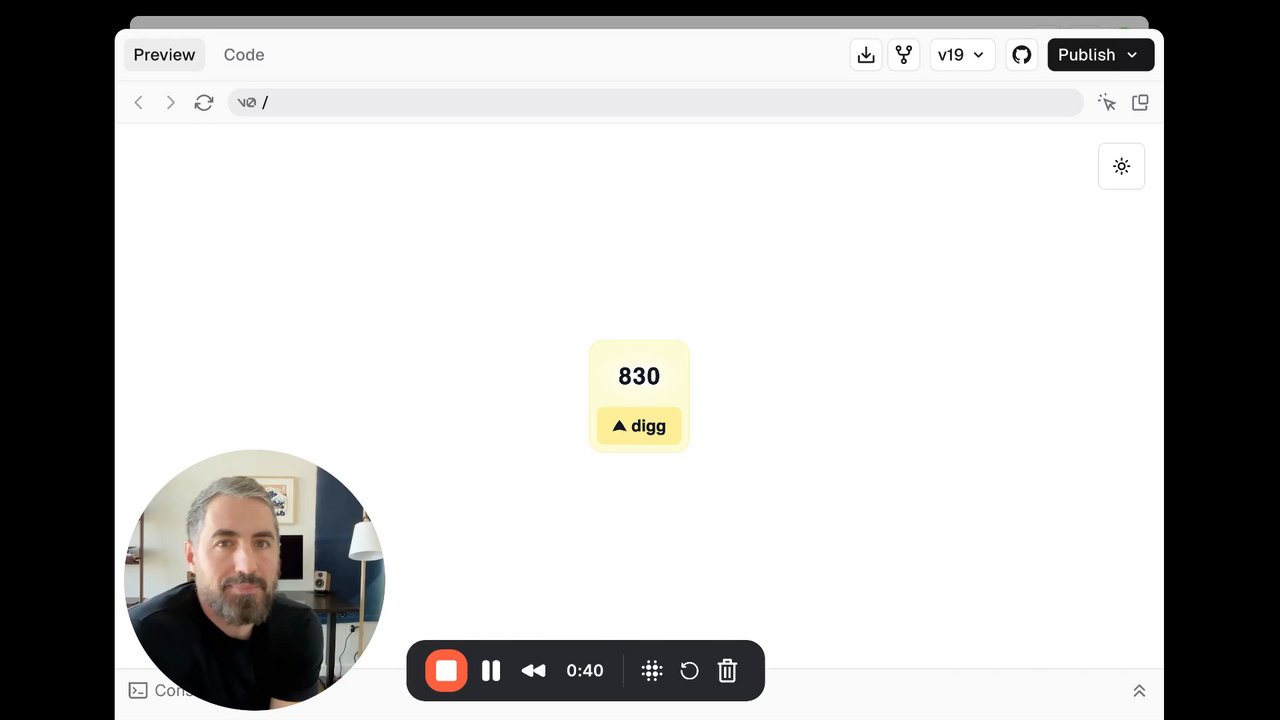Stop the screen recording

446,670
